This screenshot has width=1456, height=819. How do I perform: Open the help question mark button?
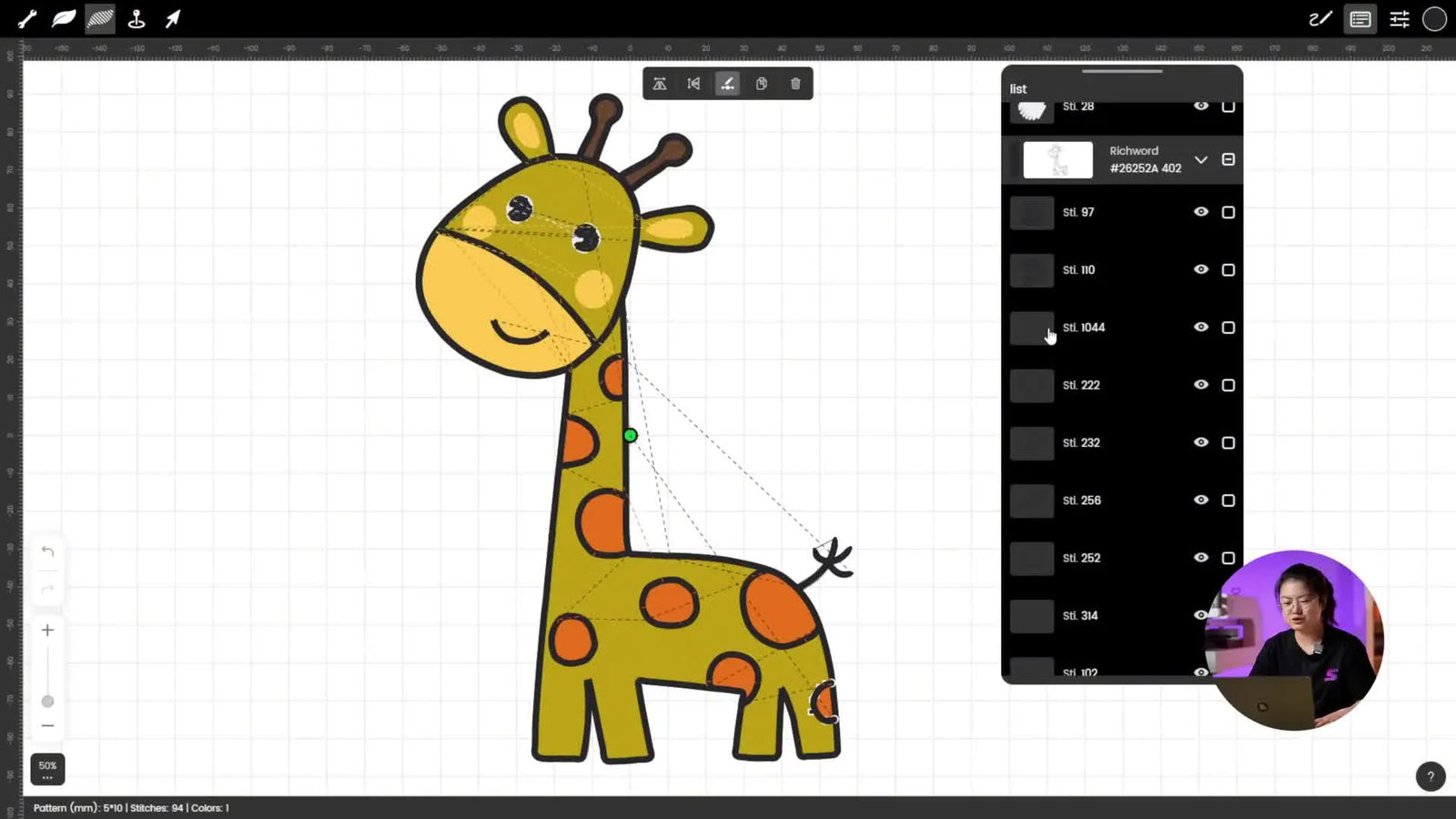1430,776
